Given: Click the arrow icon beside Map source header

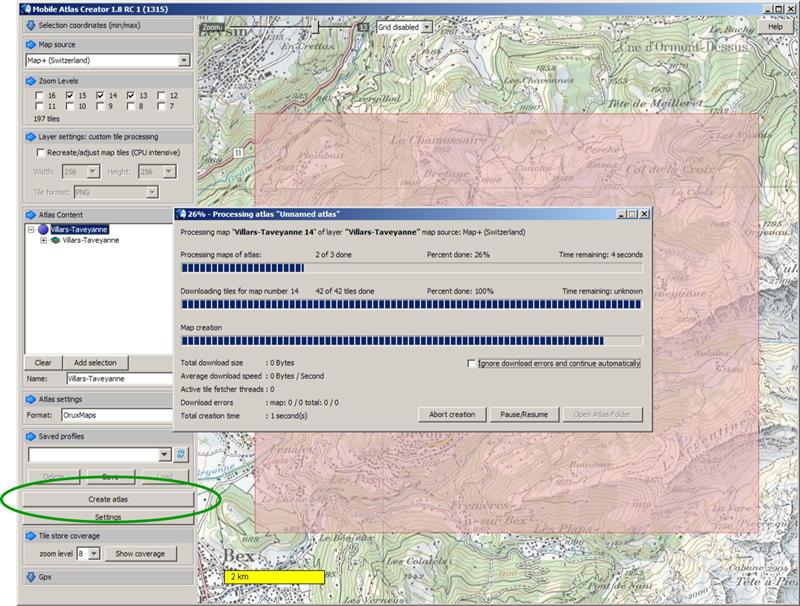Looking at the screenshot, I should pyautogui.click(x=29, y=45).
